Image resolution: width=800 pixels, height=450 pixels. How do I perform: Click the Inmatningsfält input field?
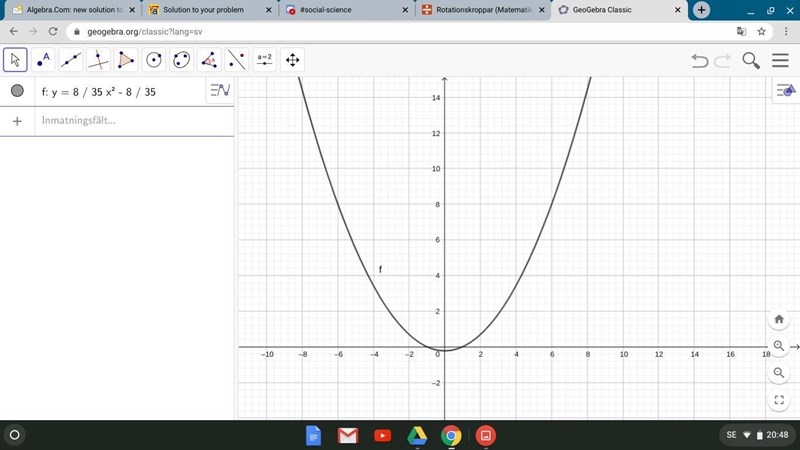tap(130, 121)
